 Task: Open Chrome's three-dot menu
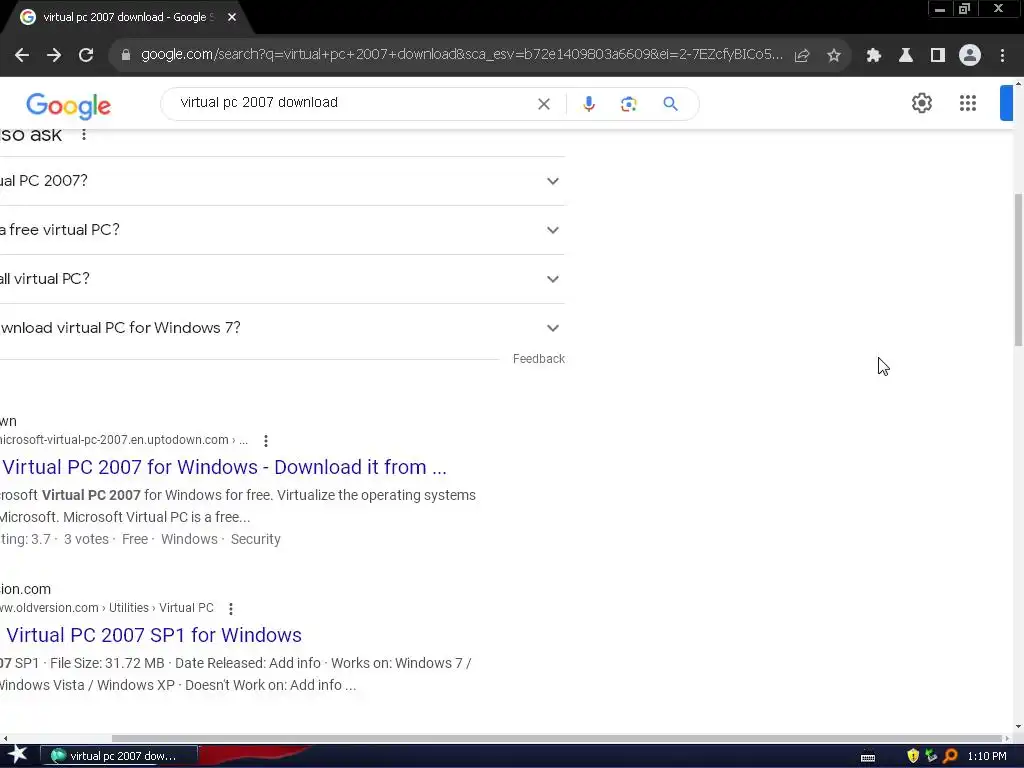pyautogui.click(x=1002, y=56)
